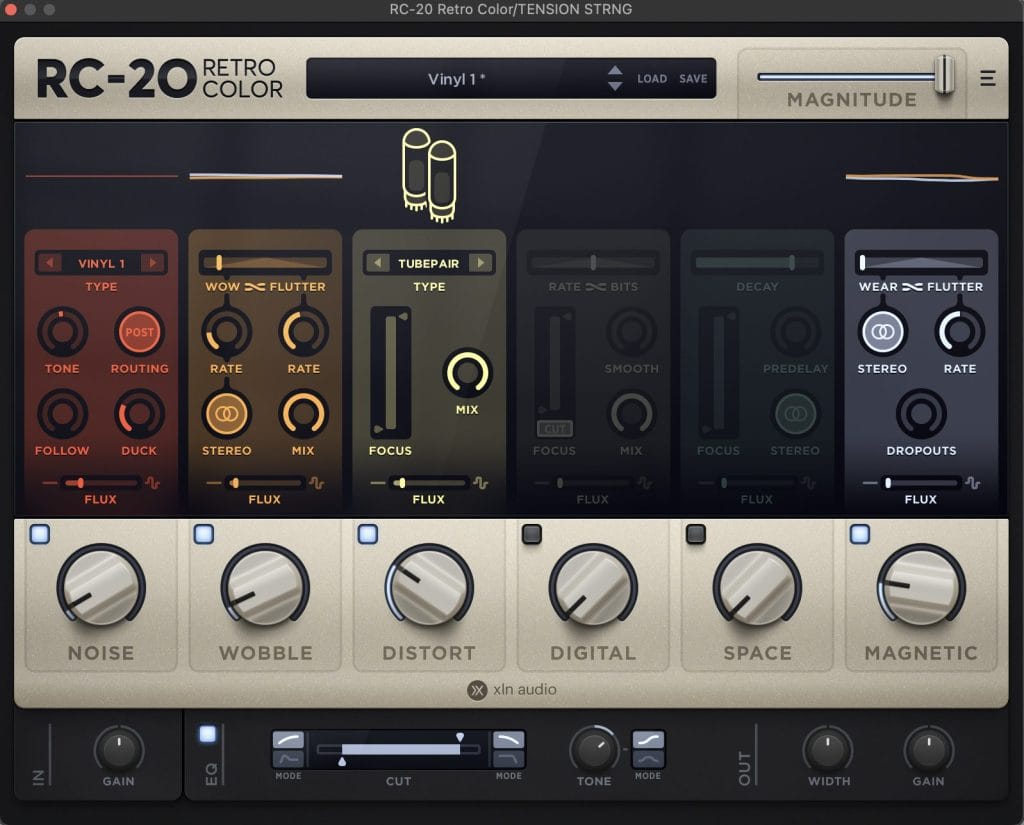
Task: Select previous distortion type before Tubepair
Action: (376, 264)
